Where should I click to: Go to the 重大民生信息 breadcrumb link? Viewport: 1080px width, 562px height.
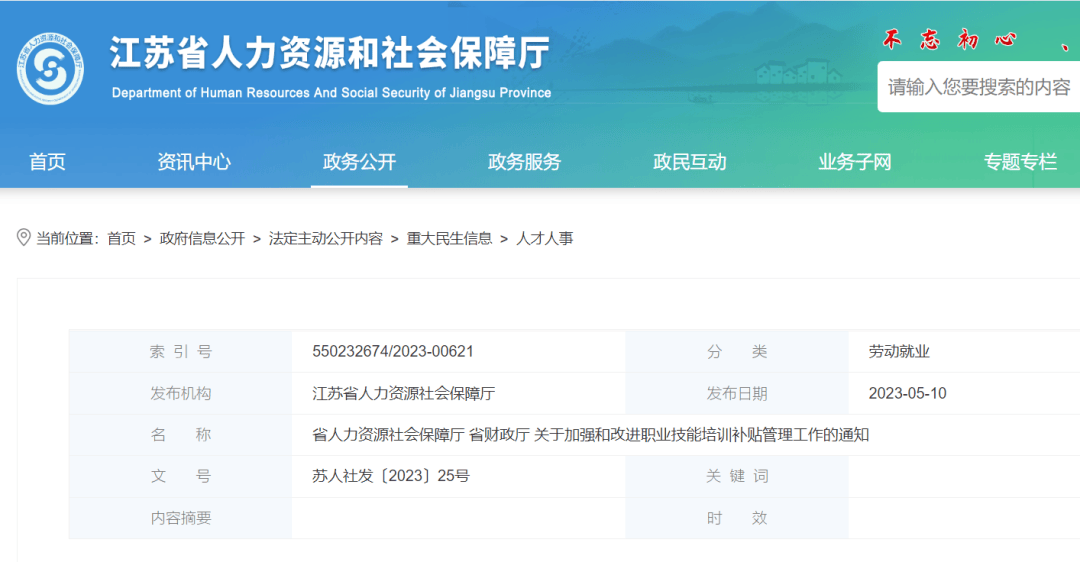[449, 238]
